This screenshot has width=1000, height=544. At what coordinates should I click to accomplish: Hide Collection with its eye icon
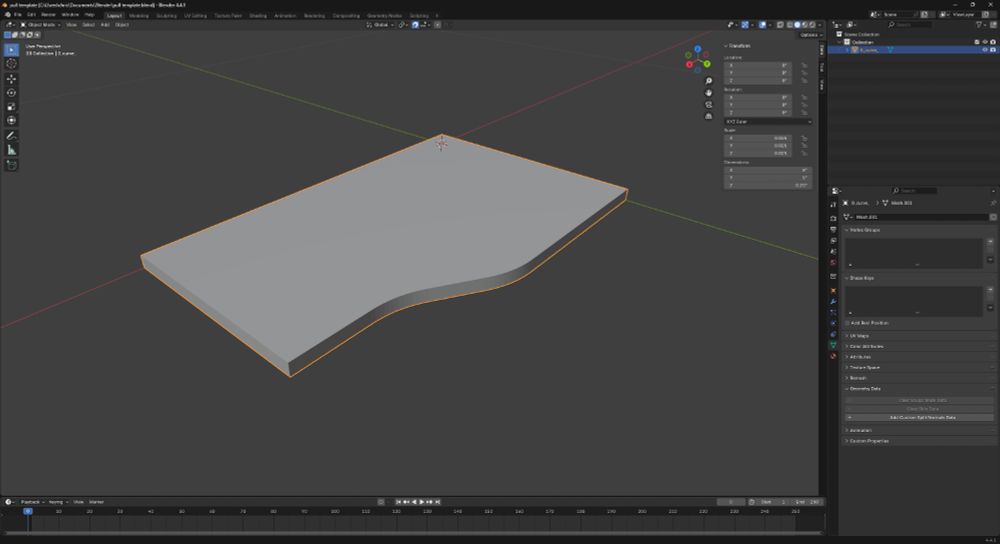click(985, 42)
